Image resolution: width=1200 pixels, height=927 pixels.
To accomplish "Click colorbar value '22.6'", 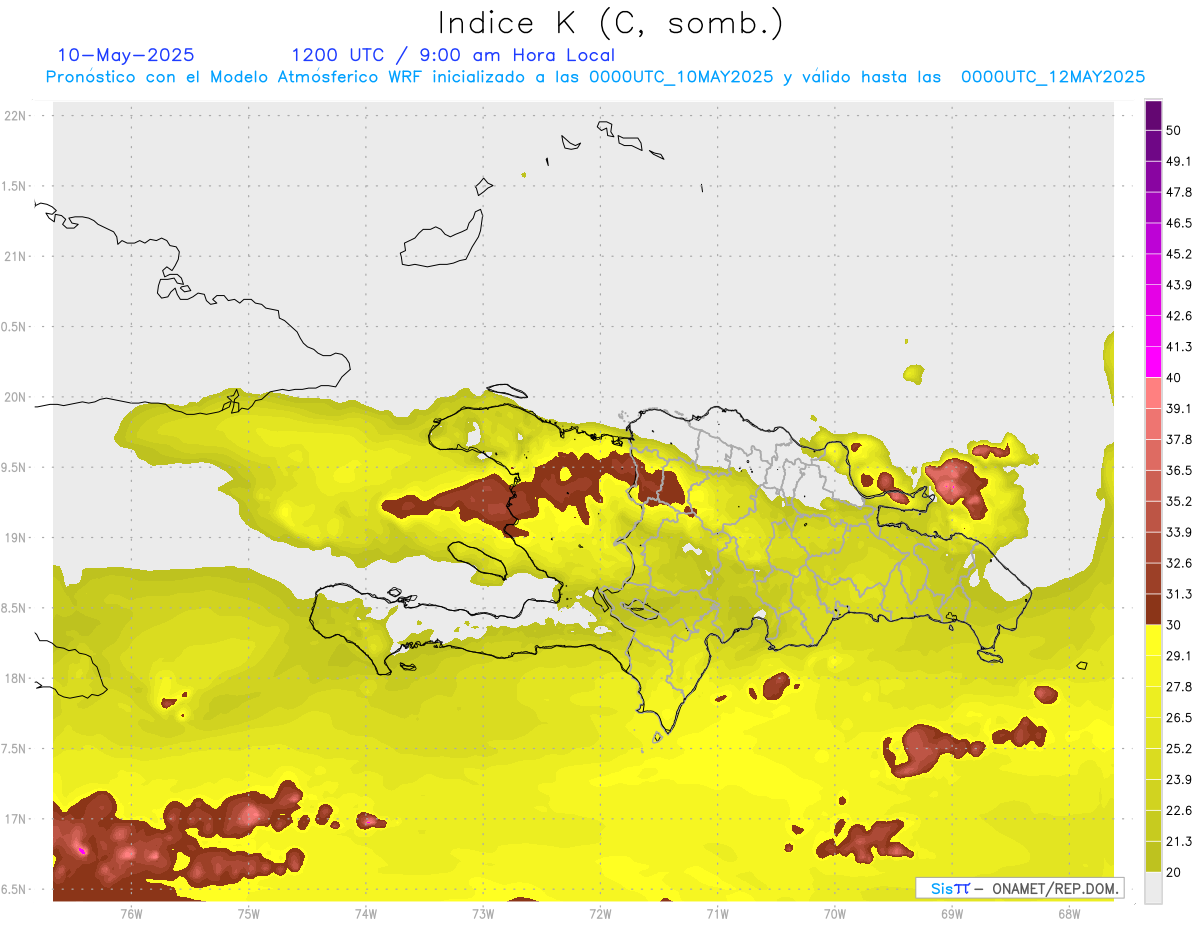I will pyautogui.click(x=1179, y=811).
